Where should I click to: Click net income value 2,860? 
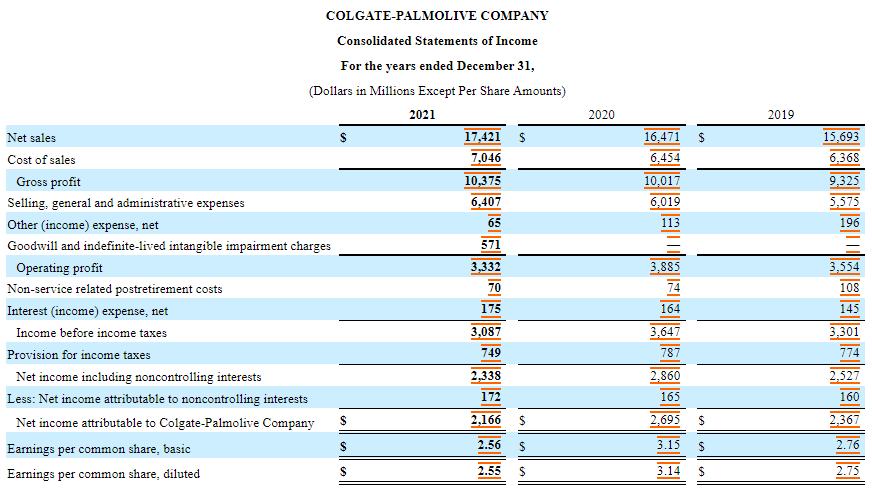tap(665, 376)
